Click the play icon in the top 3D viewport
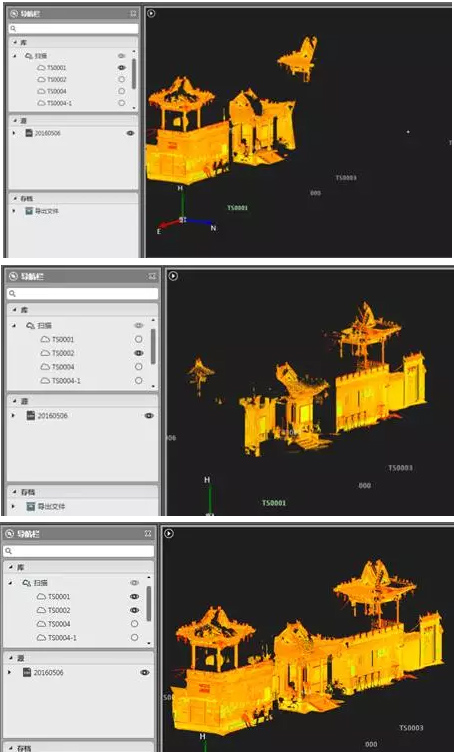454x752 pixels. 151,13
